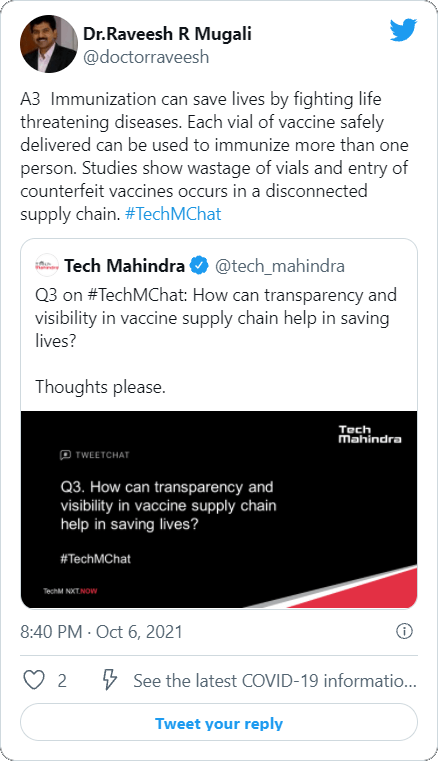Click the lightning bolt COVID-19 icon
438x761 pixels.
(109, 680)
